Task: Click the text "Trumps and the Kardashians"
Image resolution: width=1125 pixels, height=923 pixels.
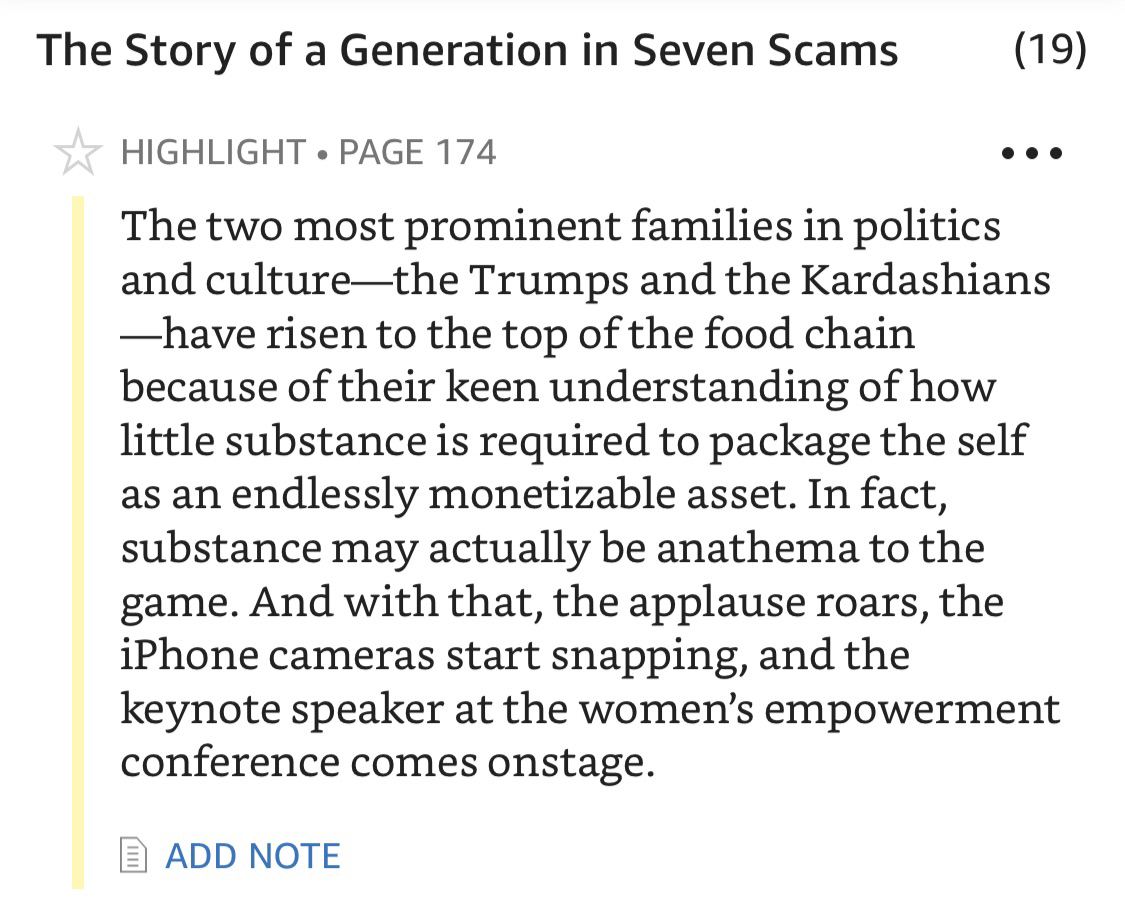Action: point(759,280)
